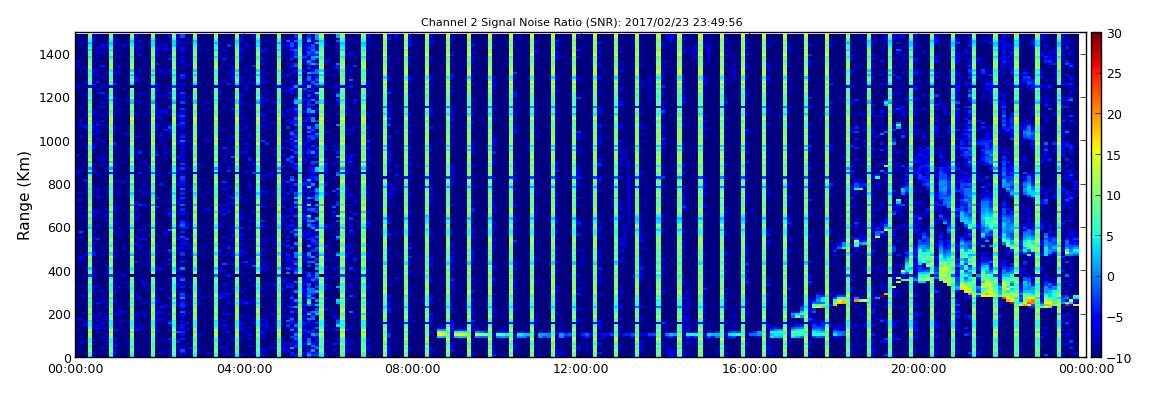Image resolution: width=1150 pixels, height=407 pixels.
Task: Click the Range (Km) axis label
Action: coord(24,197)
